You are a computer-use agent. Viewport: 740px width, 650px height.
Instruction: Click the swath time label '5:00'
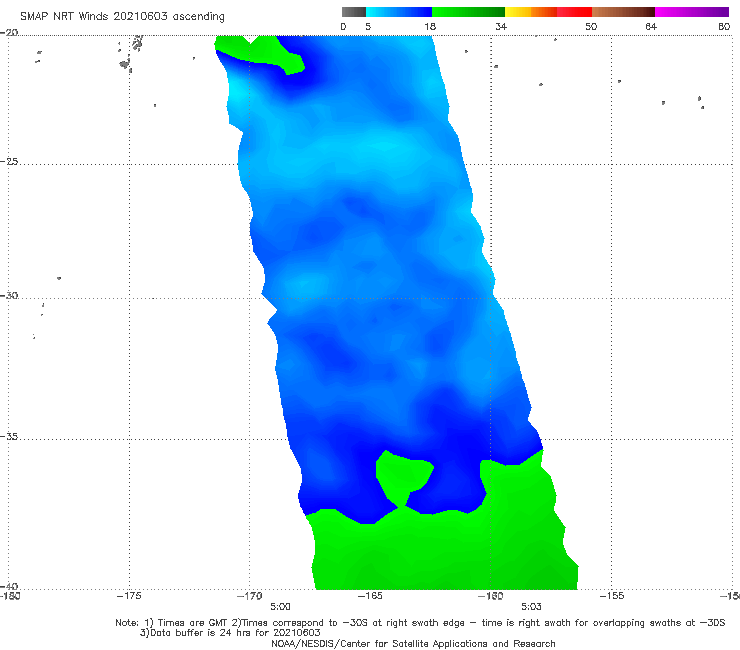(x=280, y=607)
